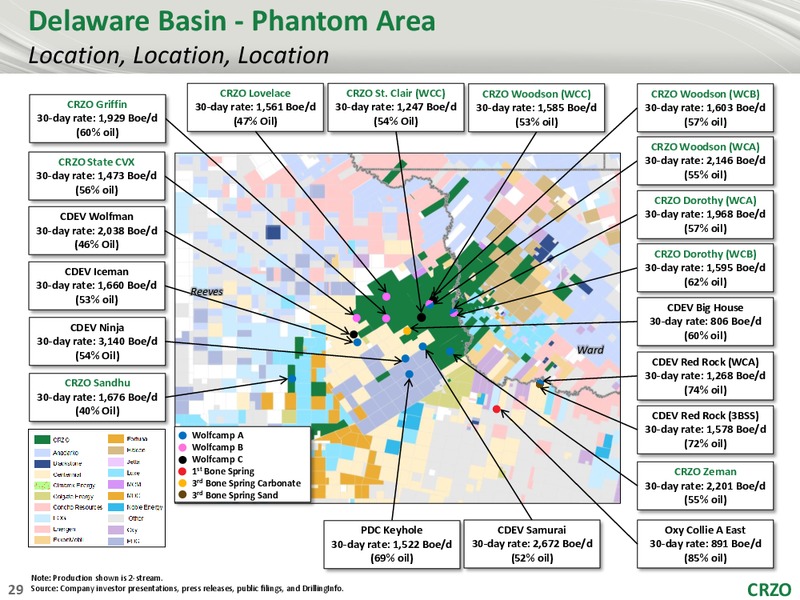Viewport: 800px width, 600px height.
Task: Click the CRZO Dorothy (WCB) callout box
Action: [x=705, y=268]
